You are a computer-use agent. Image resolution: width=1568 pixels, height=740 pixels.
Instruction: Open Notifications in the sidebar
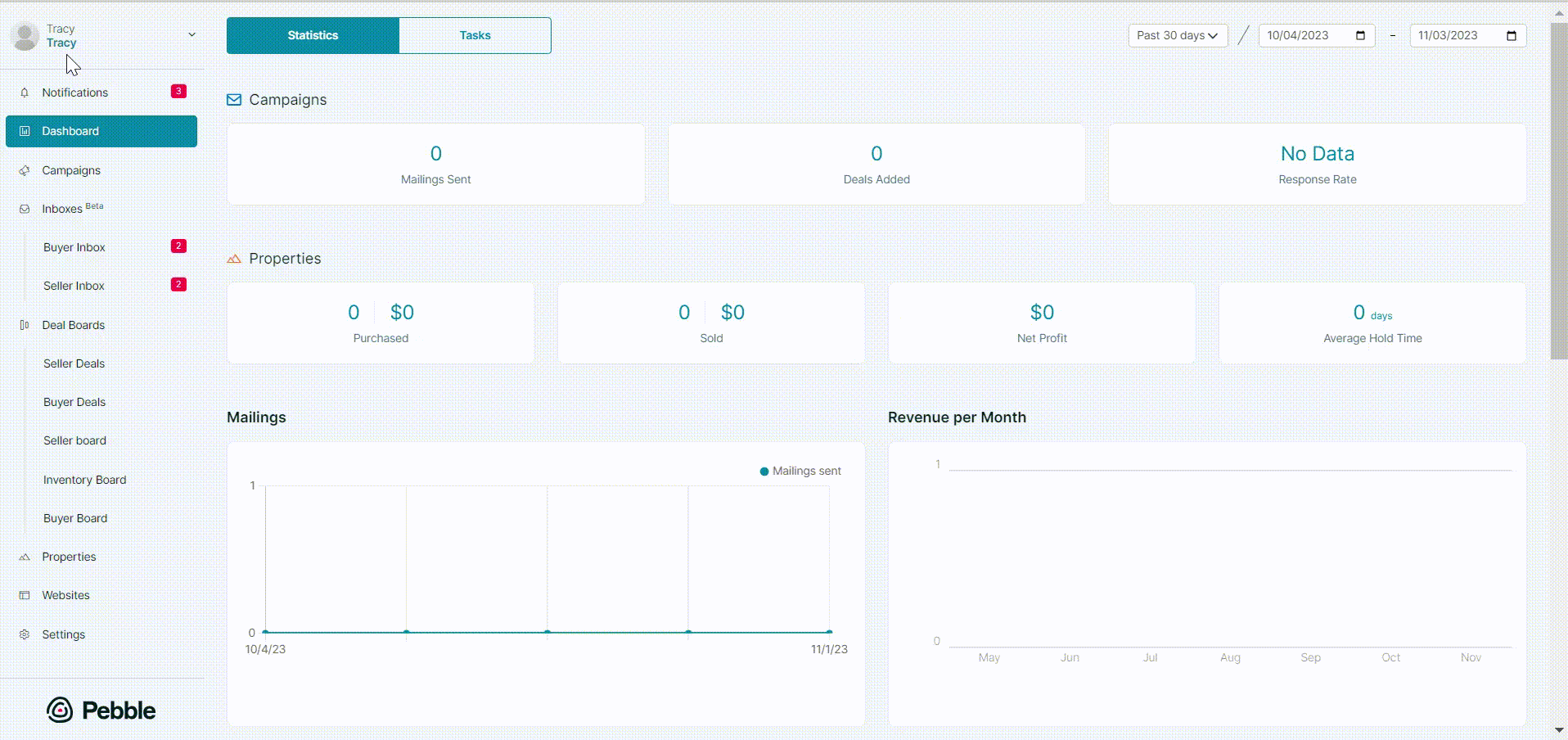[x=101, y=92]
